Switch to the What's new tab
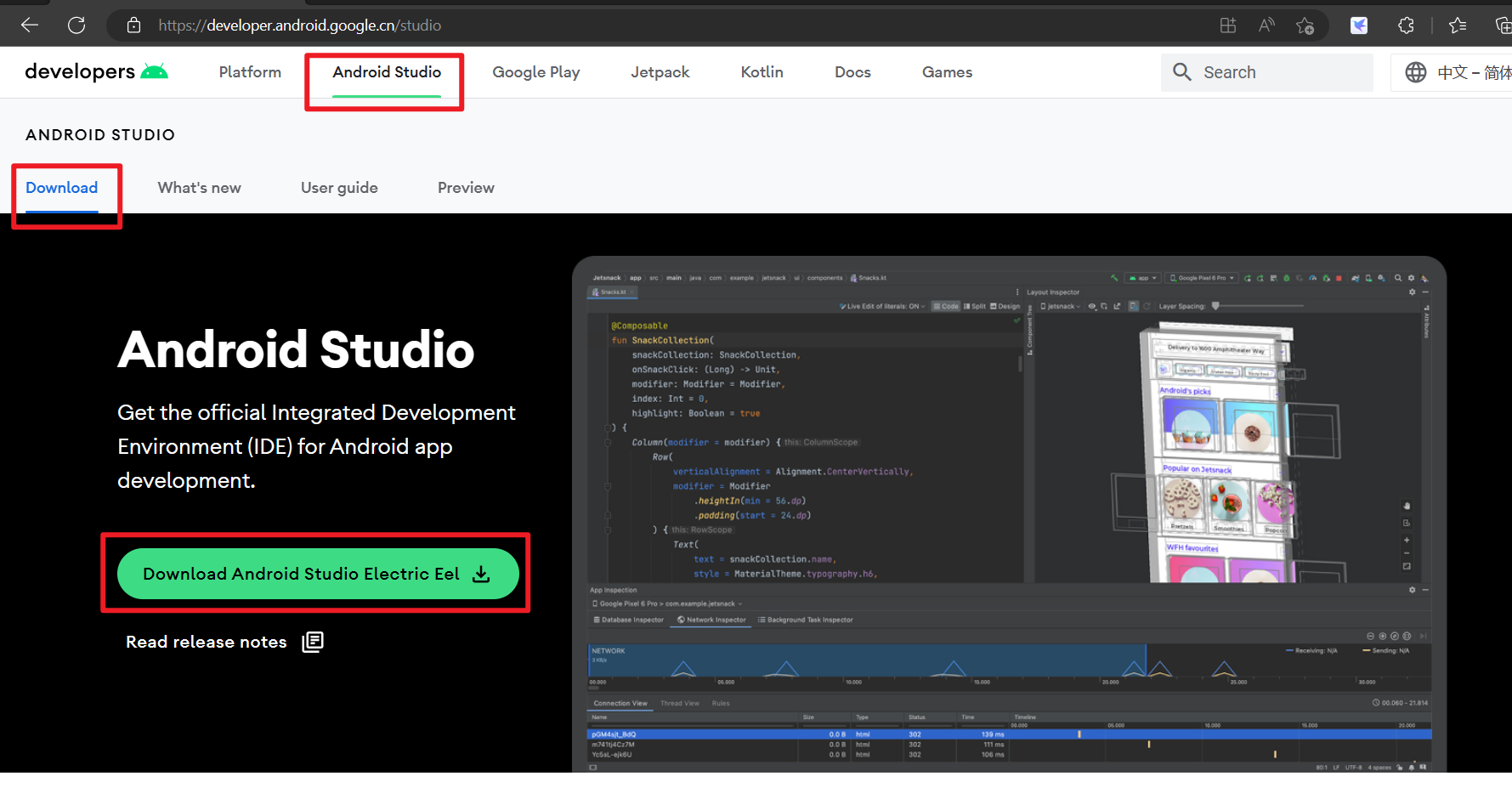Screen dimensions: 1512x810 (200, 188)
